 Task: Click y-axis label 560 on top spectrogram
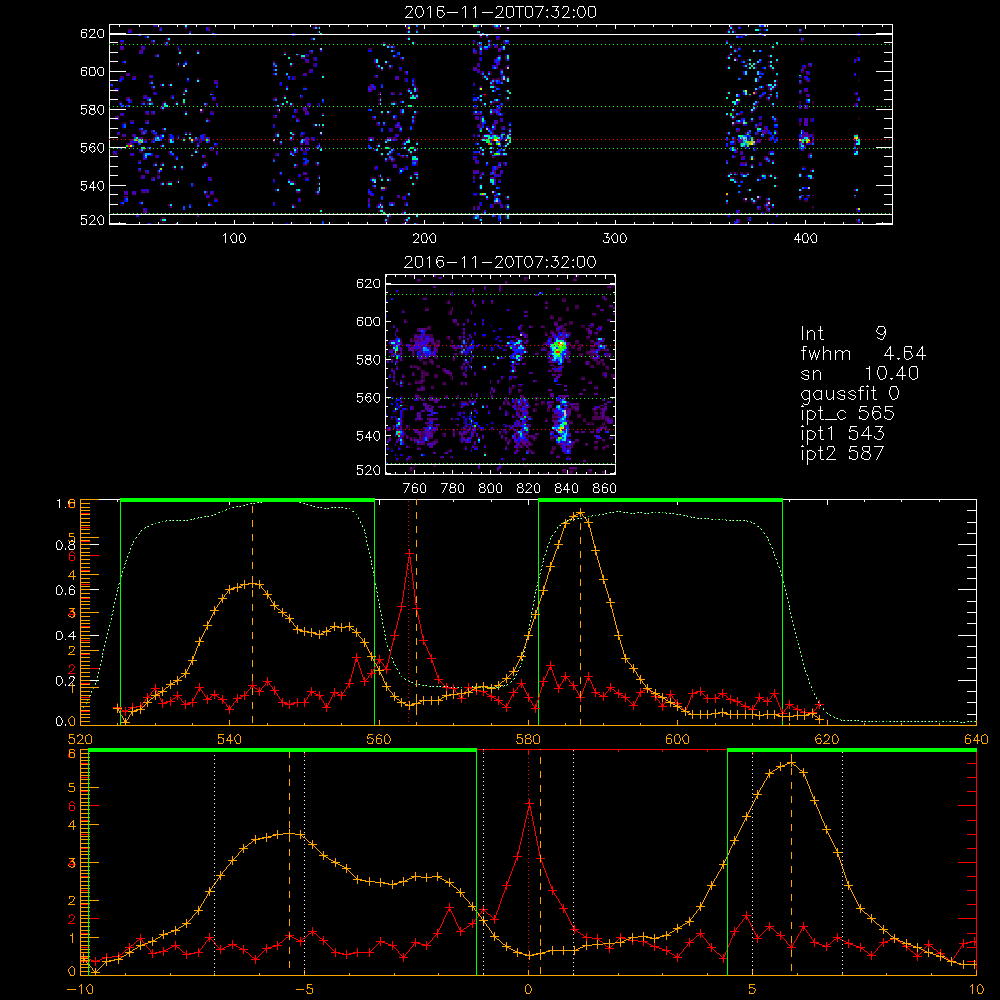92,147
